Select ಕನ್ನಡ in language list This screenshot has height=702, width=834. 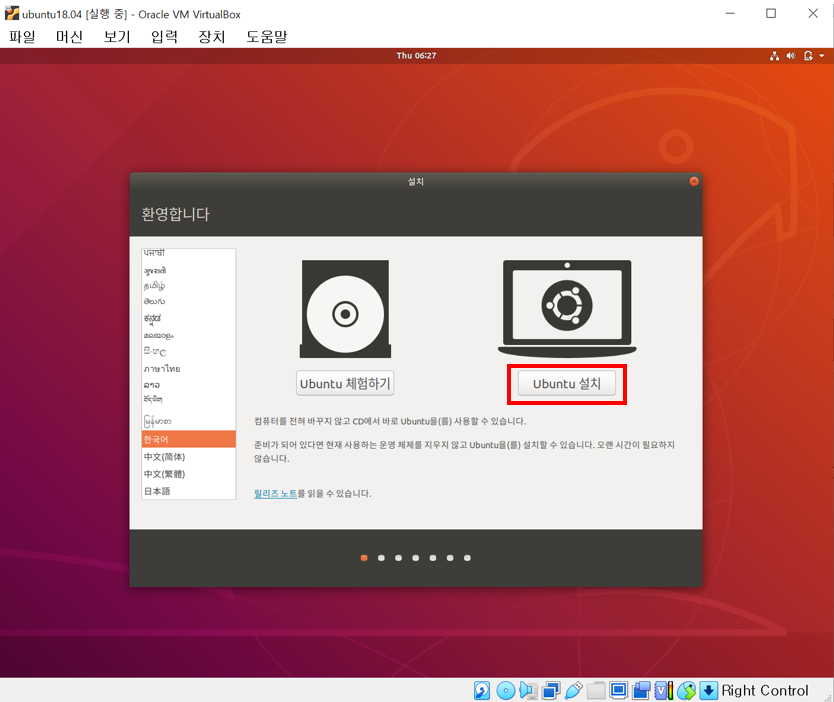[x=189, y=318]
